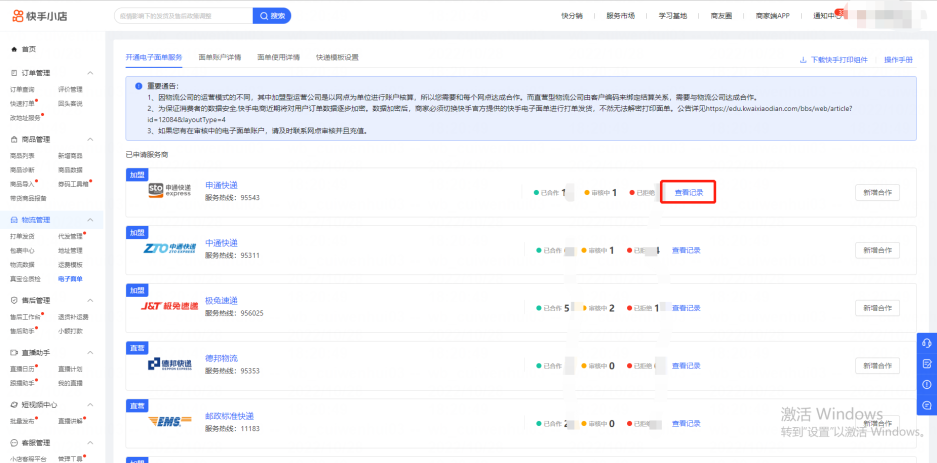Collapse the 商品管理 sidebar section
Viewport: 937px width, 463px height.
coord(91,139)
